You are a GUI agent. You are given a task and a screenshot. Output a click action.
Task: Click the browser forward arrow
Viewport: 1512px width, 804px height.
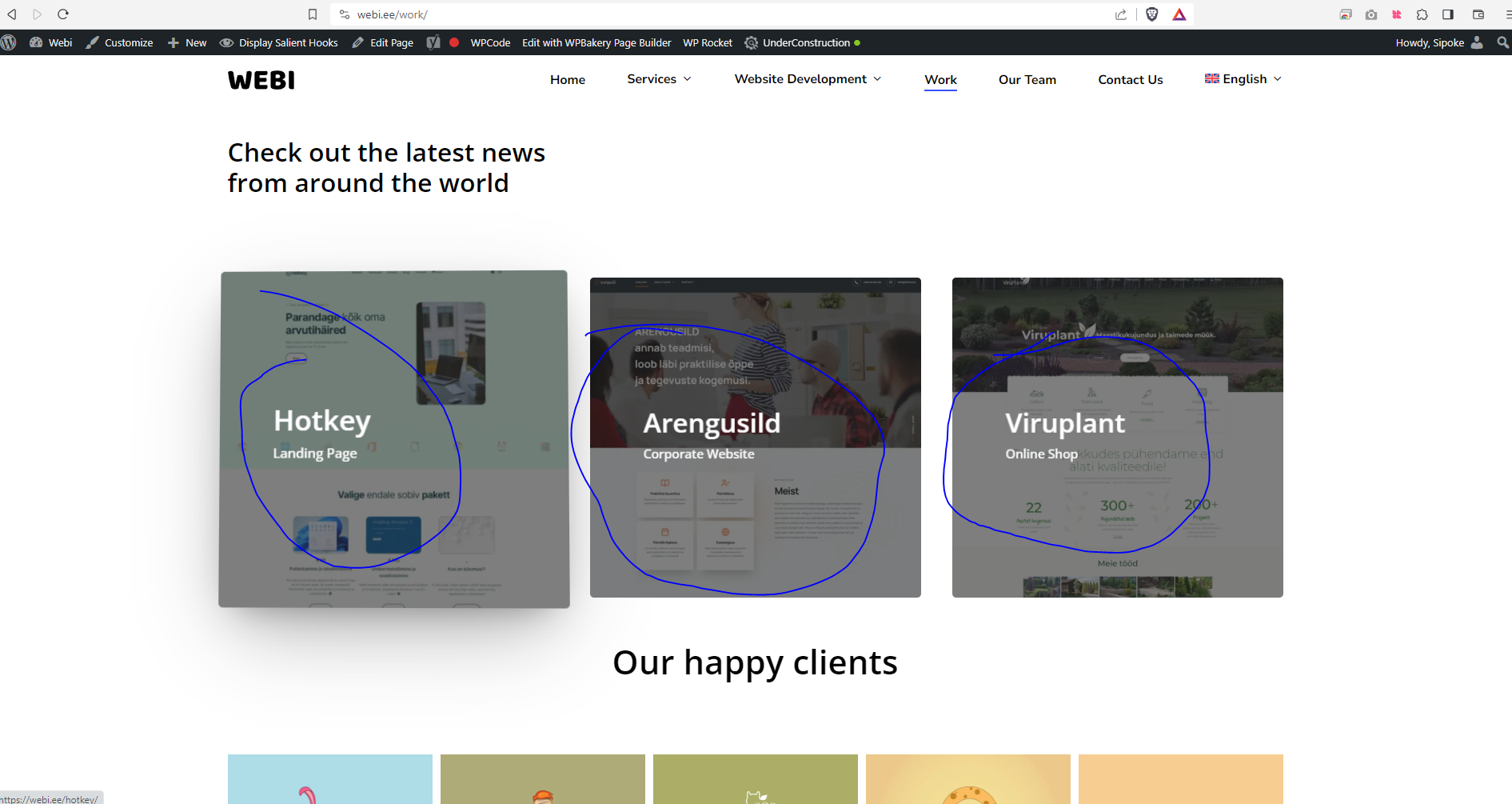click(x=38, y=14)
